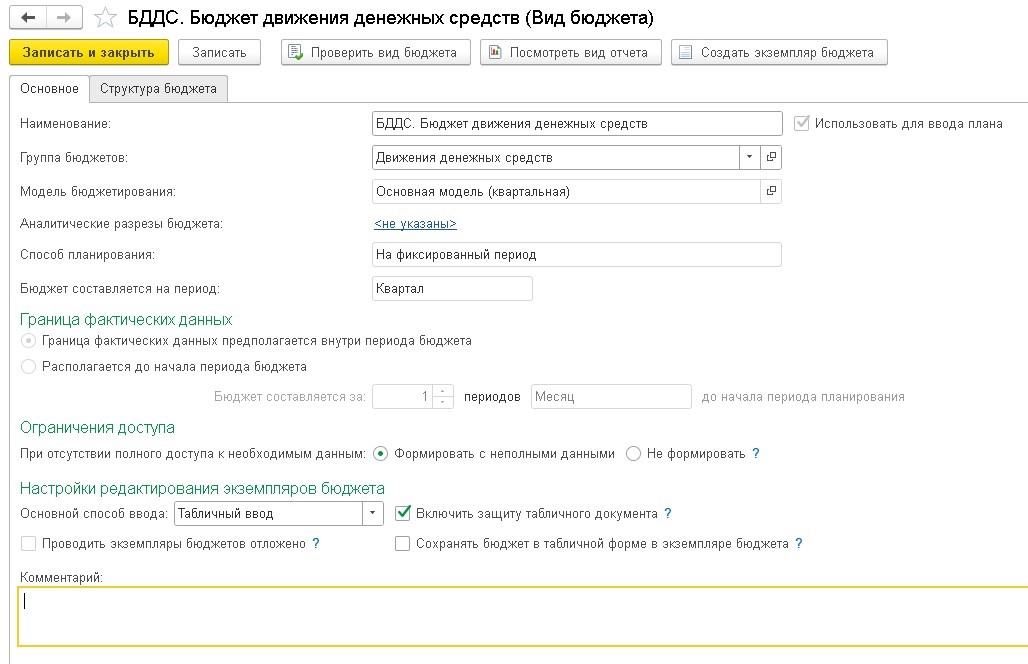Image resolution: width=1028 pixels, height=664 pixels.
Task: Add budget type to favorites star
Action: [x=103, y=18]
